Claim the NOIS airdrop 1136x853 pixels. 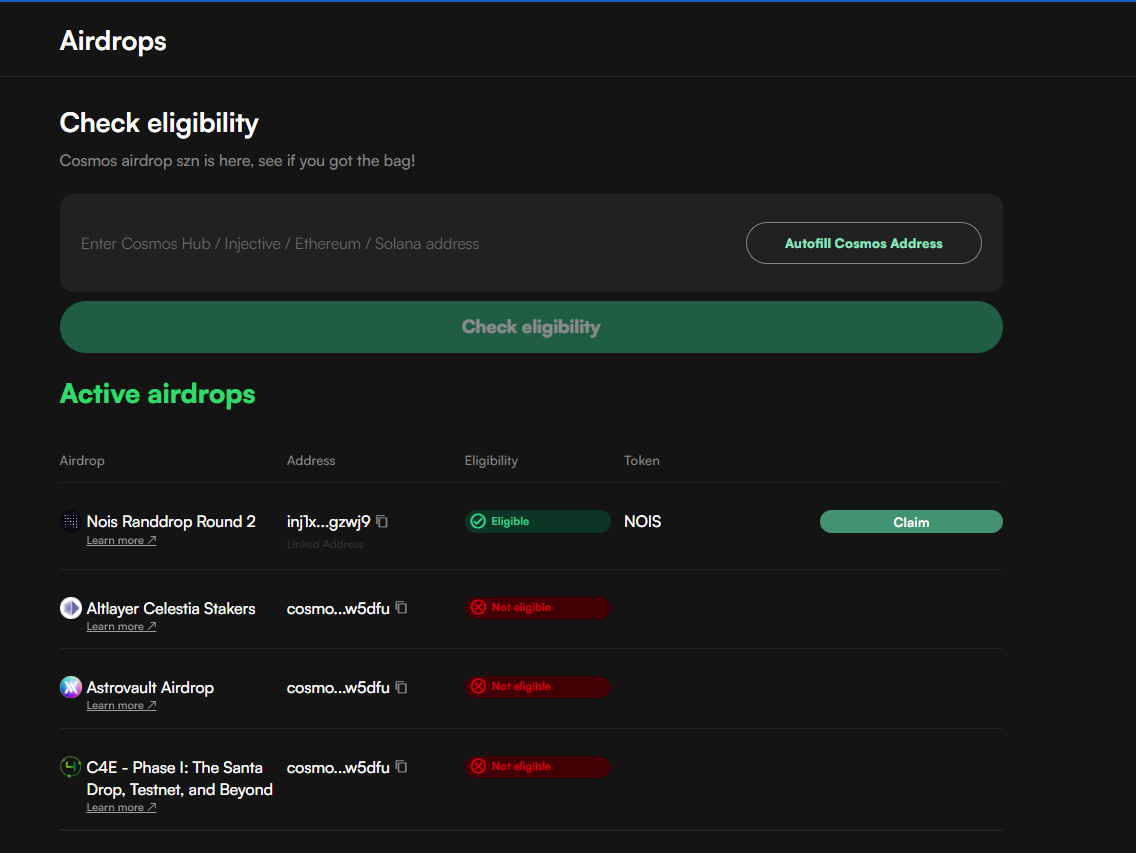(x=911, y=522)
